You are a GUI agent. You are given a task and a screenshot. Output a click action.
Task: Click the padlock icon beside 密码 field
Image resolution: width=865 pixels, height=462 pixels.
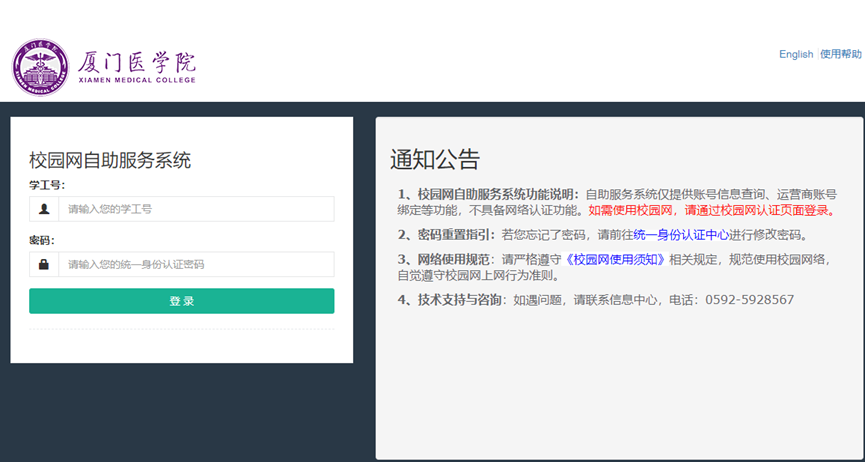point(44,264)
